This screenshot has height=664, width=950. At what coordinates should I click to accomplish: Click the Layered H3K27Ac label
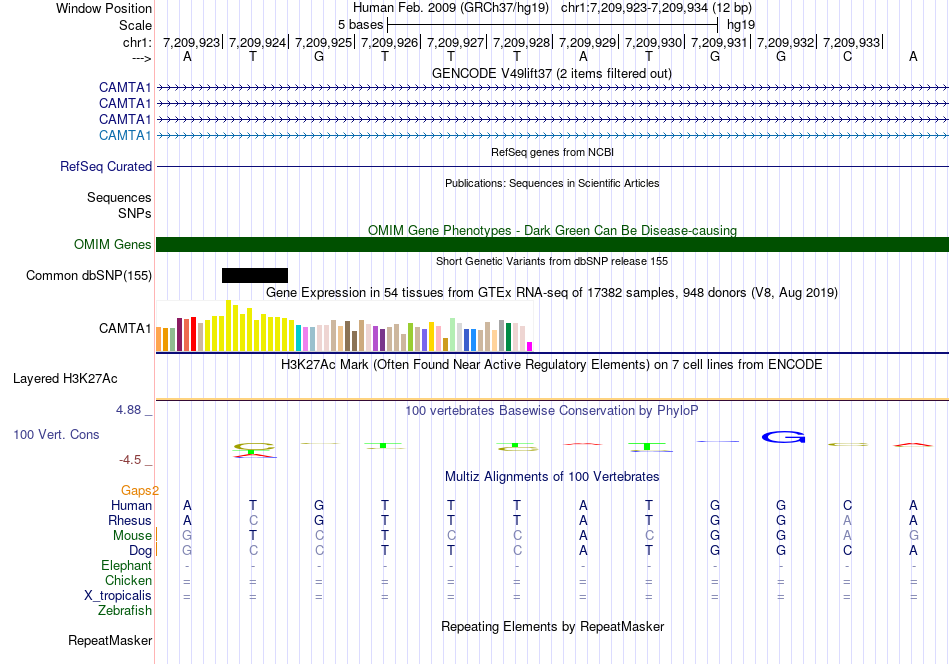[65, 379]
